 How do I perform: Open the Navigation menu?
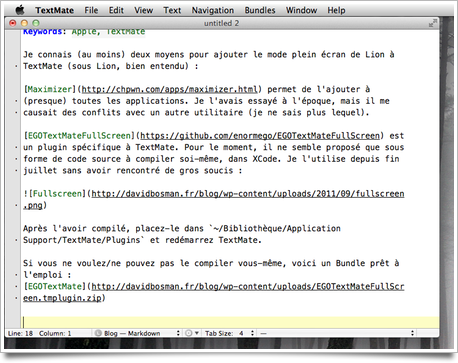(x=213, y=10)
